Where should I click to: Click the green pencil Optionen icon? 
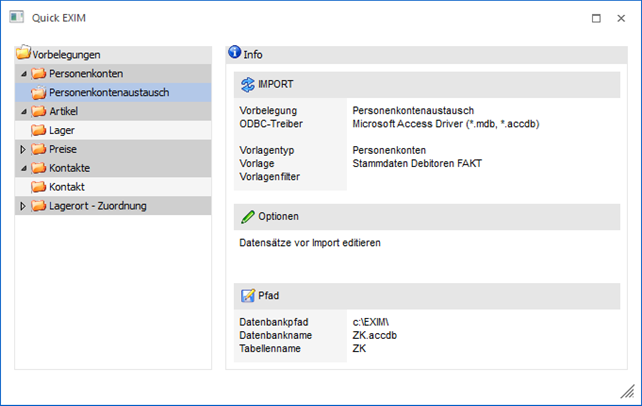(x=248, y=216)
